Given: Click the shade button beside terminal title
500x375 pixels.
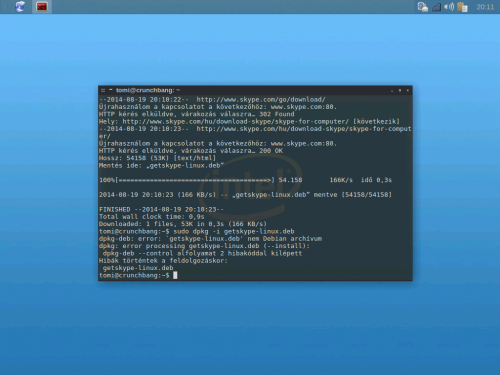Looking at the screenshot, I should click(111, 90).
